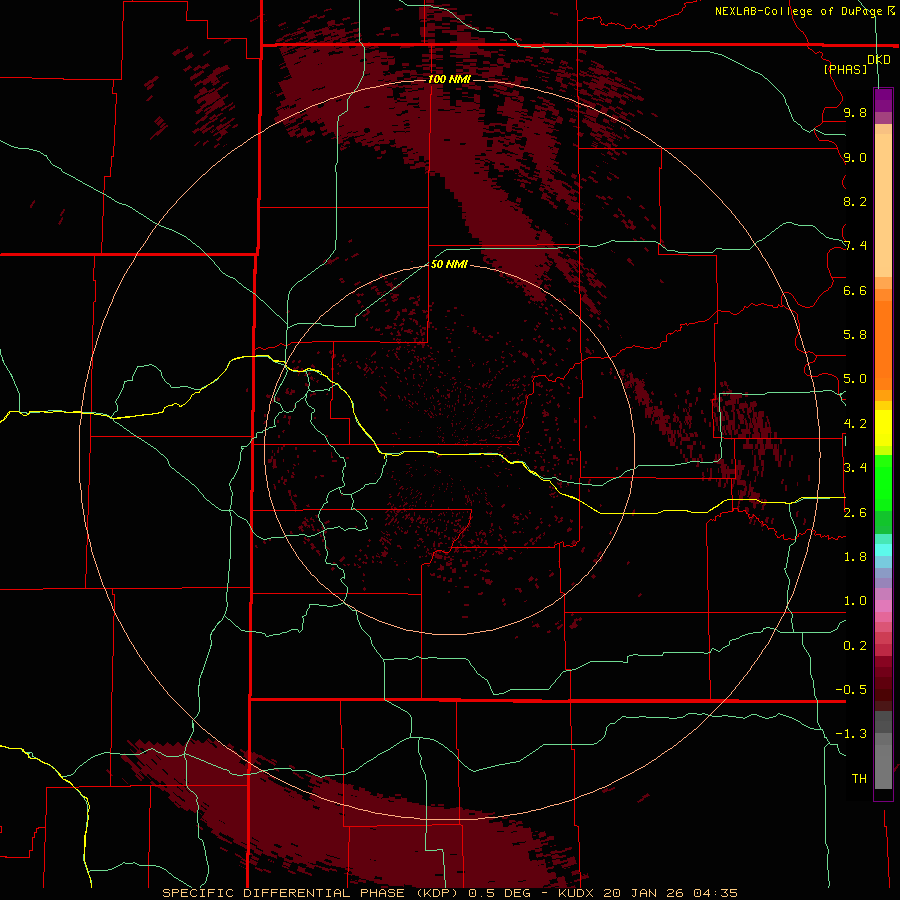Click the 4.2 value on color scale
The width and height of the screenshot is (900, 900).
click(x=855, y=424)
